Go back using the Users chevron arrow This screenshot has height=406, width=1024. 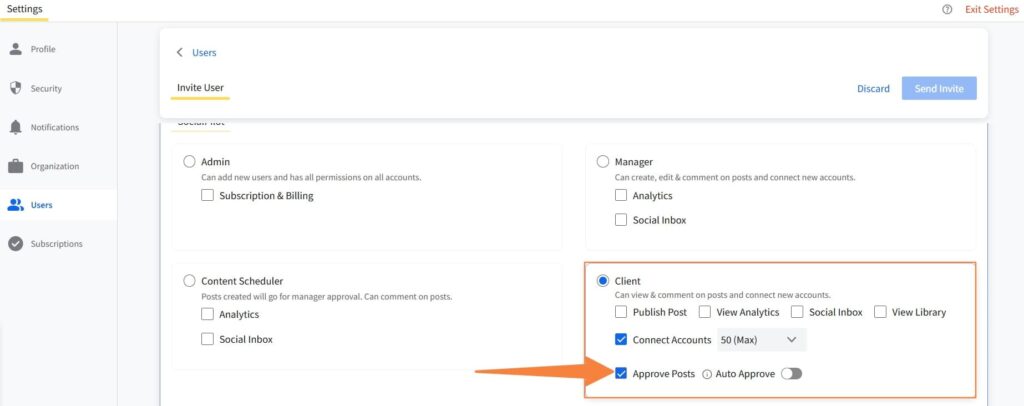(180, 52)
